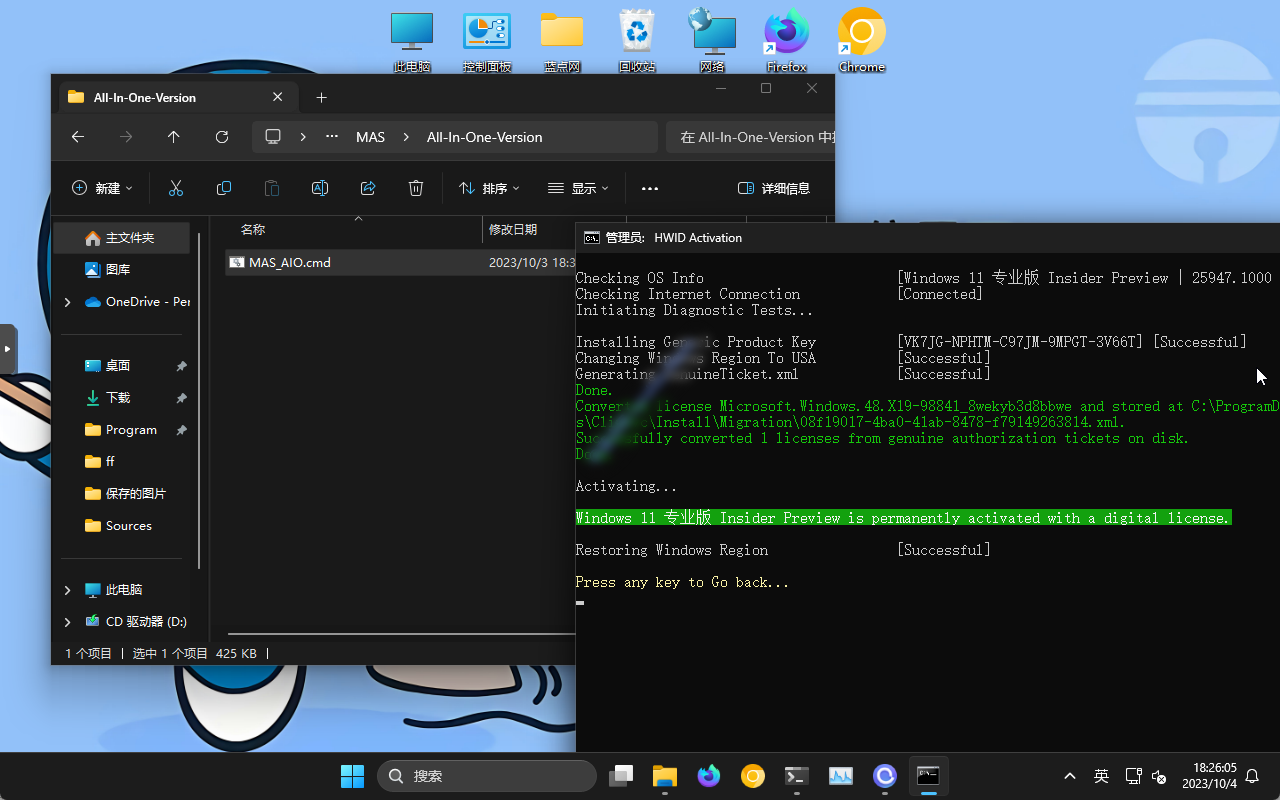Open the Terminal icon on the taskbar
1280x800 pixels.
coord(796,776)
